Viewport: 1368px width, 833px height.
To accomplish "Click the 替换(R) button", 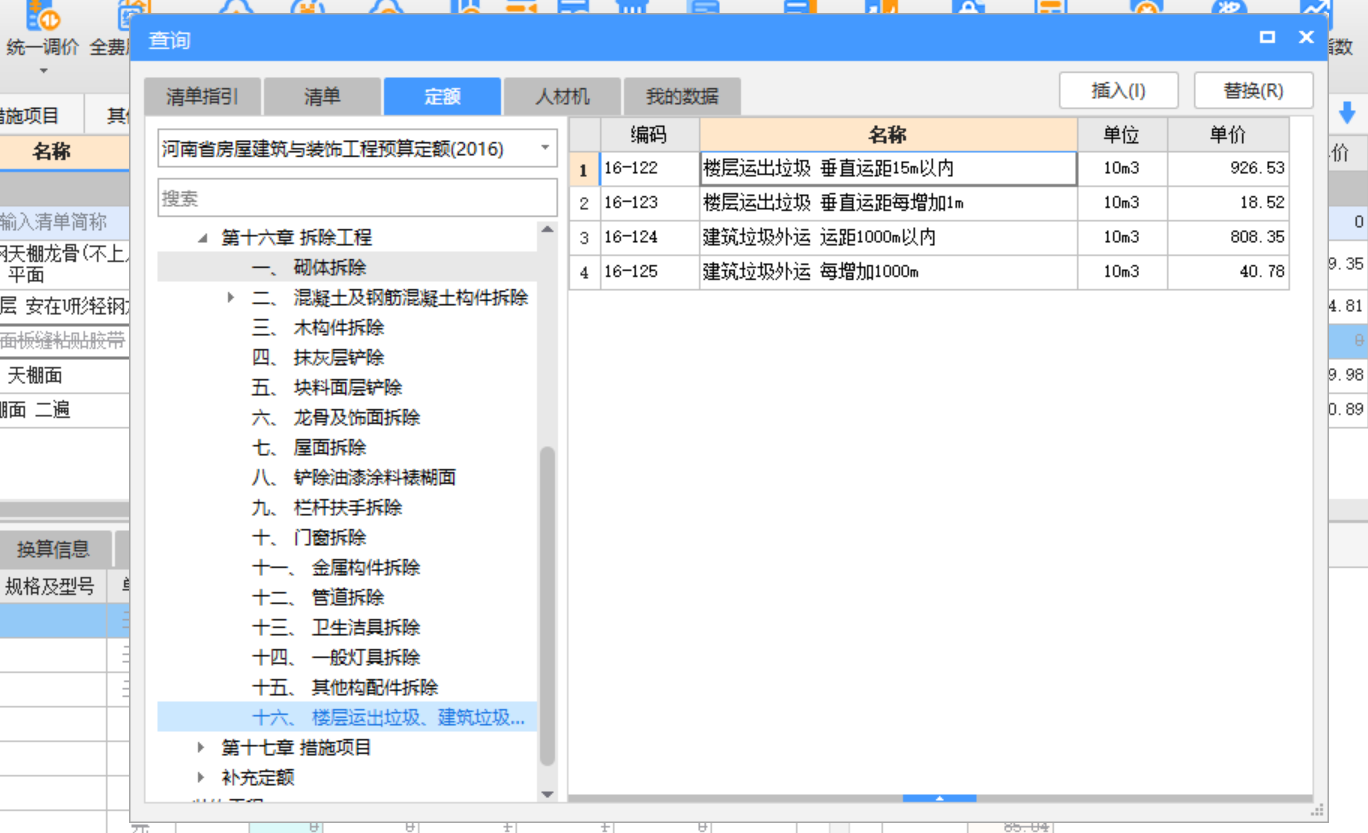I will point(1253,90).
